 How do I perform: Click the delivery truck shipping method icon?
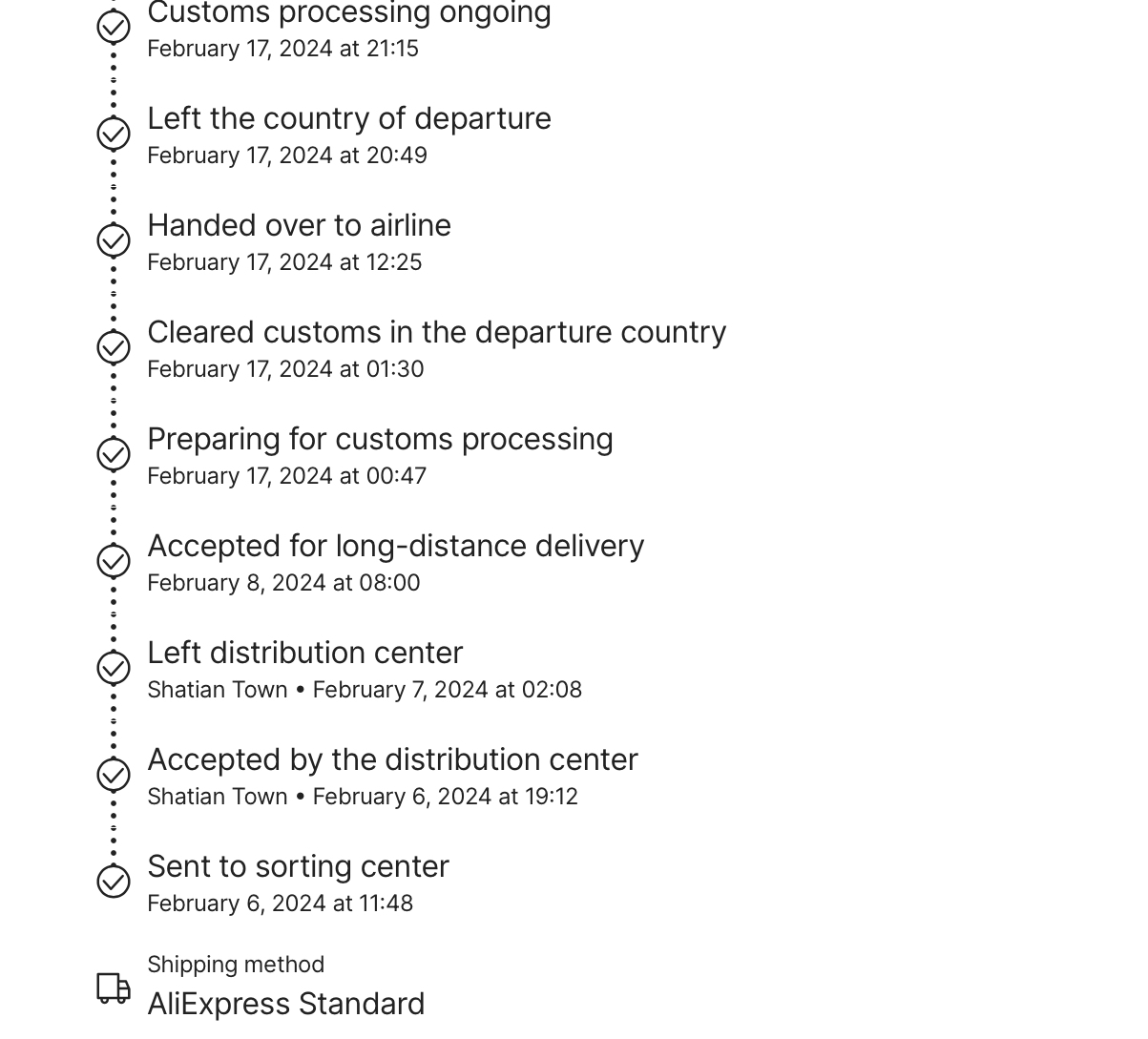pos(114,988)
